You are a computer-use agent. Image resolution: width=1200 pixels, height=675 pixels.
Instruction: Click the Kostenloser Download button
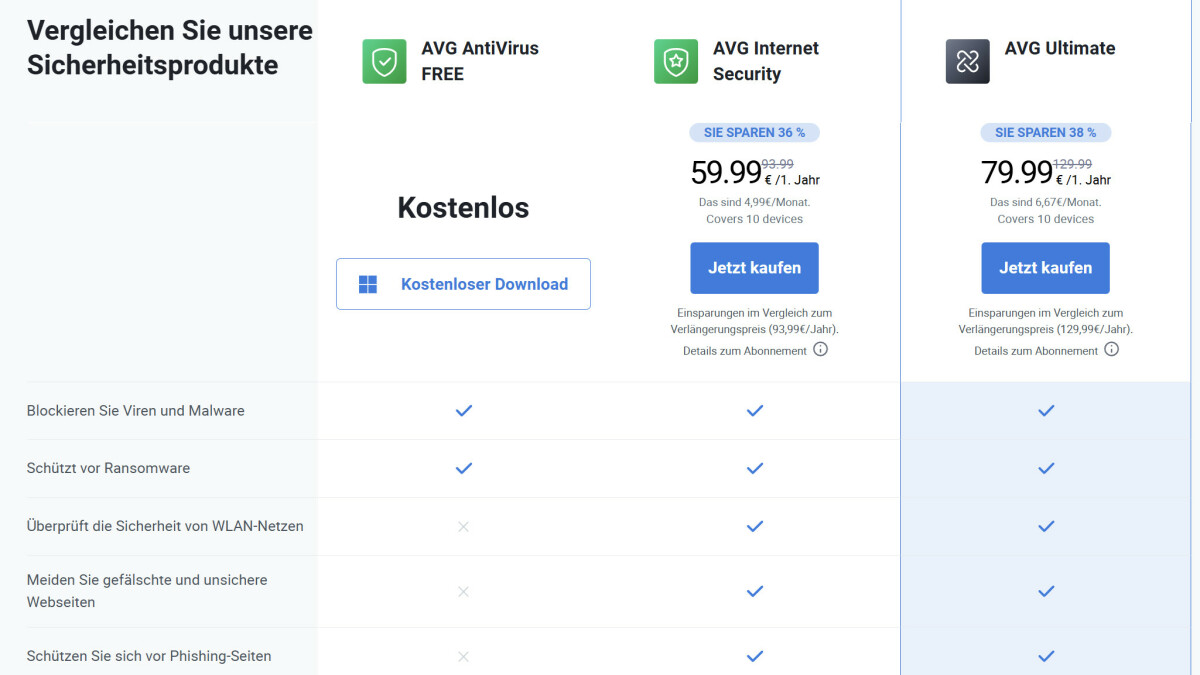463,284
